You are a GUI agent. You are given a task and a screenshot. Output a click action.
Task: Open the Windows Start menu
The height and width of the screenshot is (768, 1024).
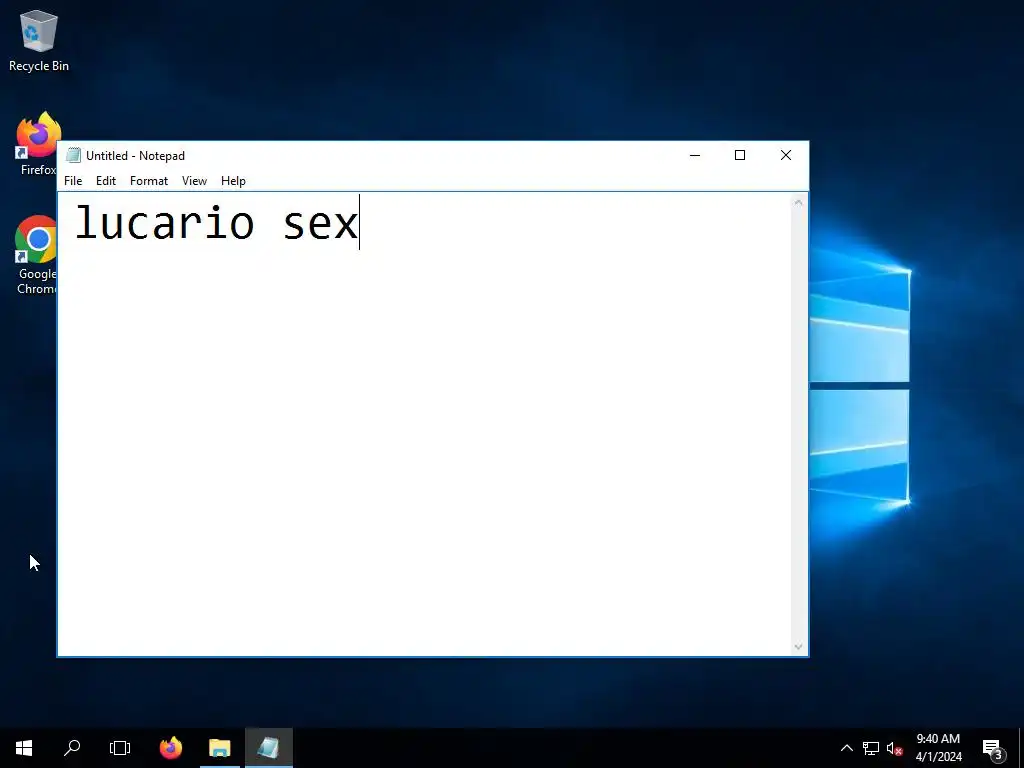(x=24, y=748)
